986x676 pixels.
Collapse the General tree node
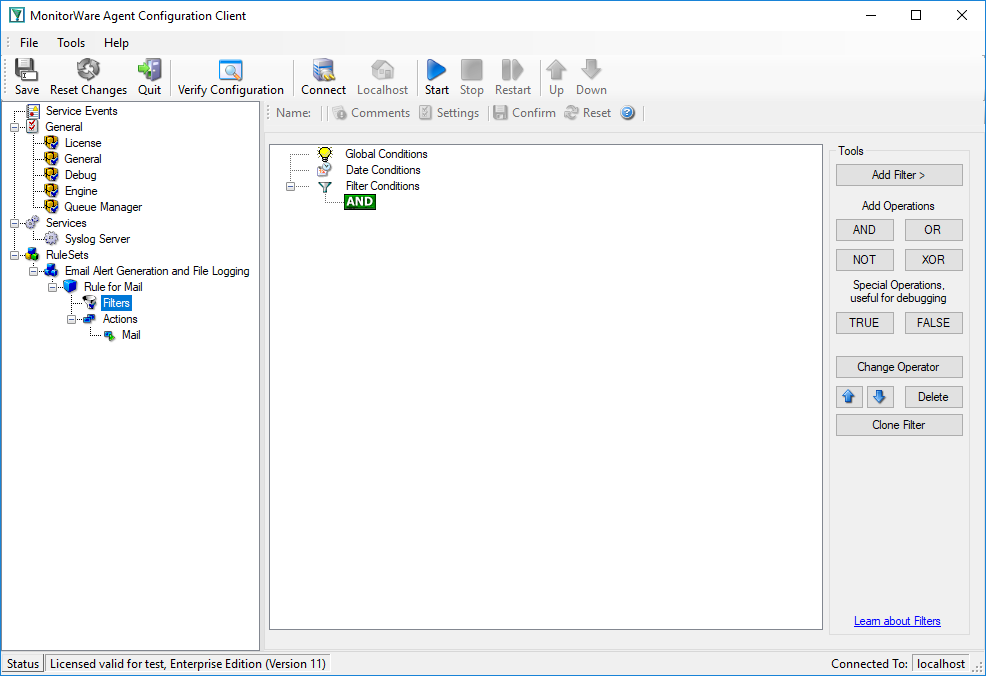click(14, 127)
